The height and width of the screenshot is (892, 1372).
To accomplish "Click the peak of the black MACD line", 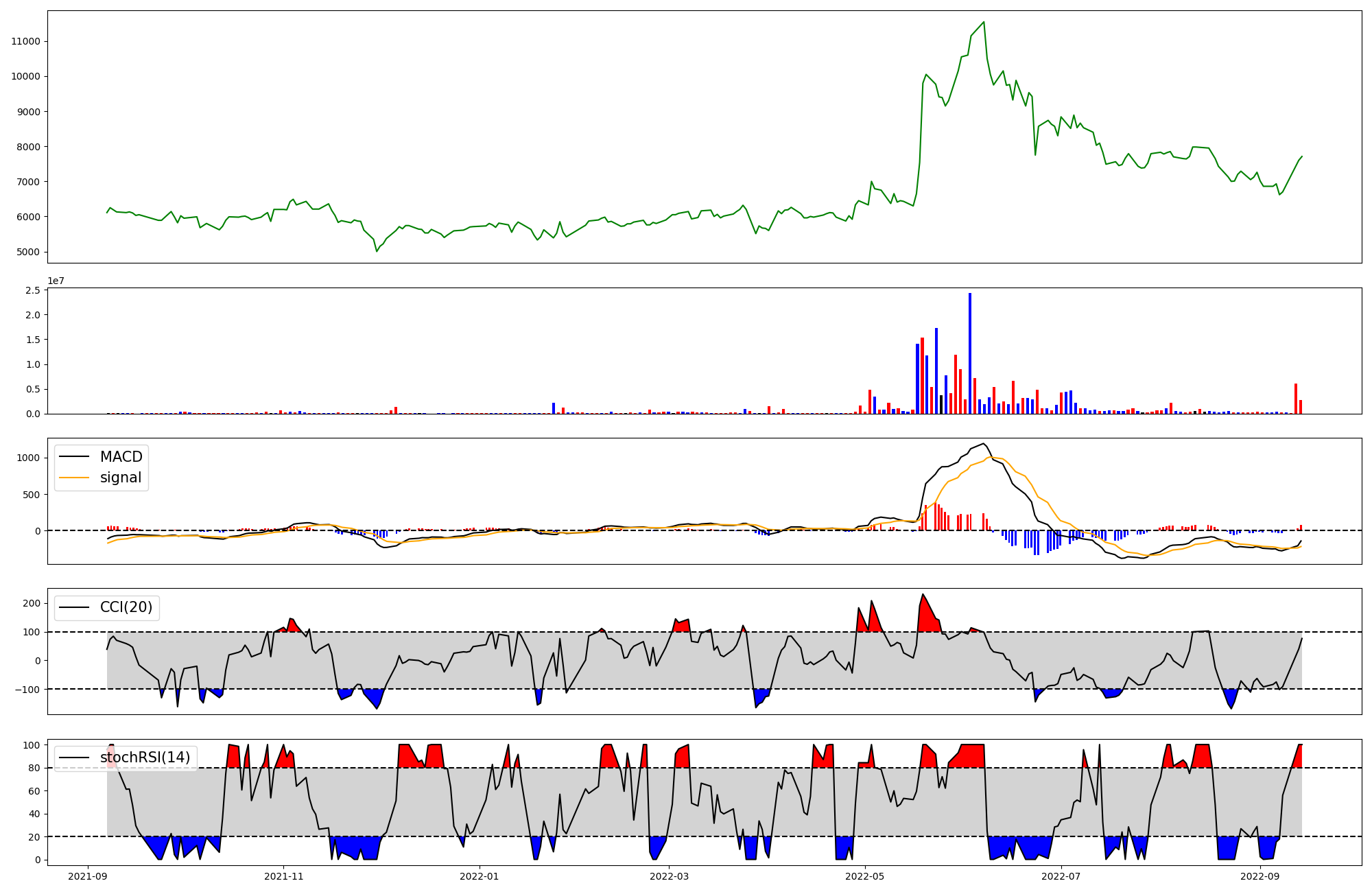I will coord(983,444).
